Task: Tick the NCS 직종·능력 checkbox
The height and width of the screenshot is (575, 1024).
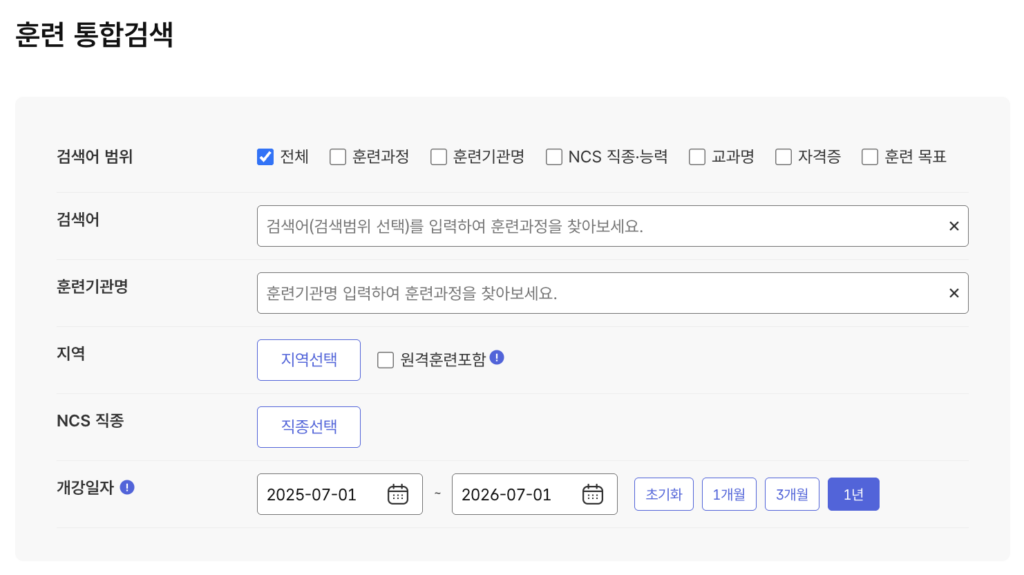Action: pos(554,157)
